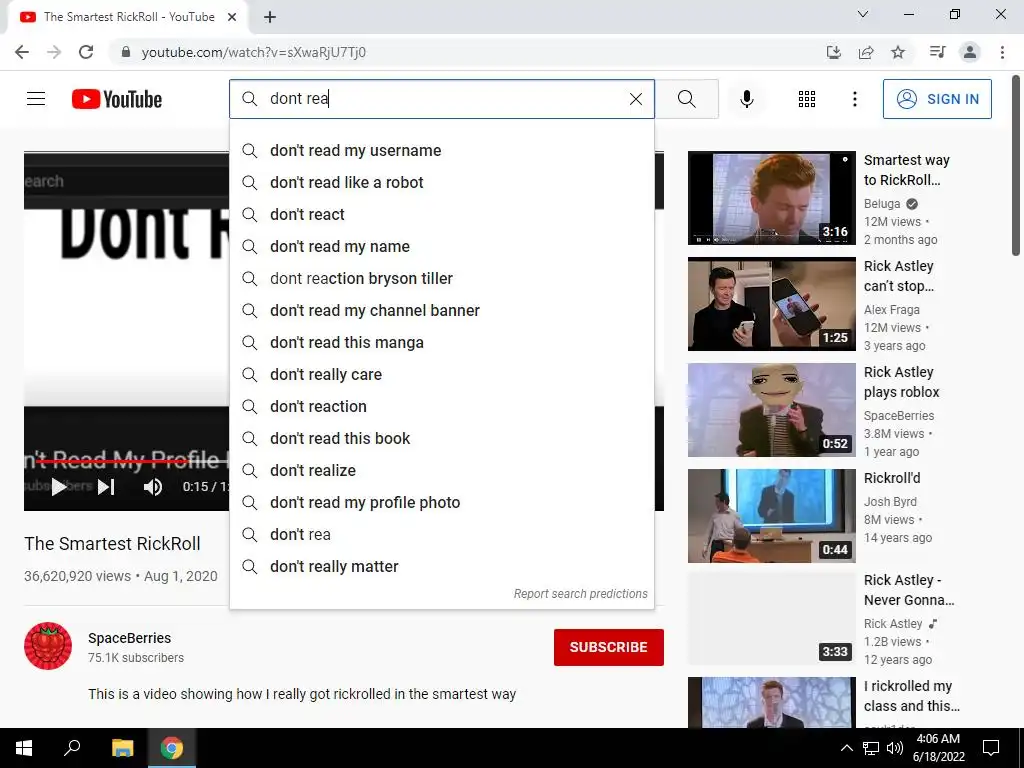Viewport: 1024px width, 768px height.
Task: Open Rick Astley can't stop thumbnail
Action: [771, 304]
